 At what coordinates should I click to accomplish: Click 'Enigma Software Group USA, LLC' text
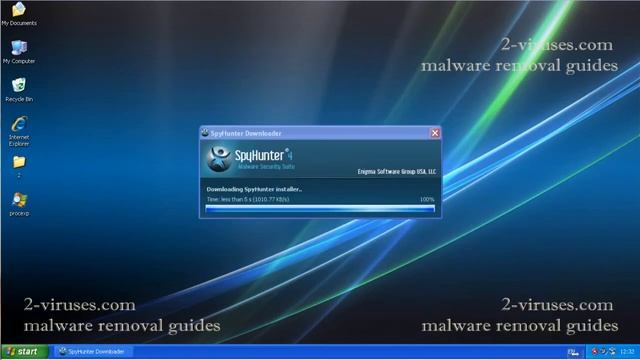pos(397,172)
